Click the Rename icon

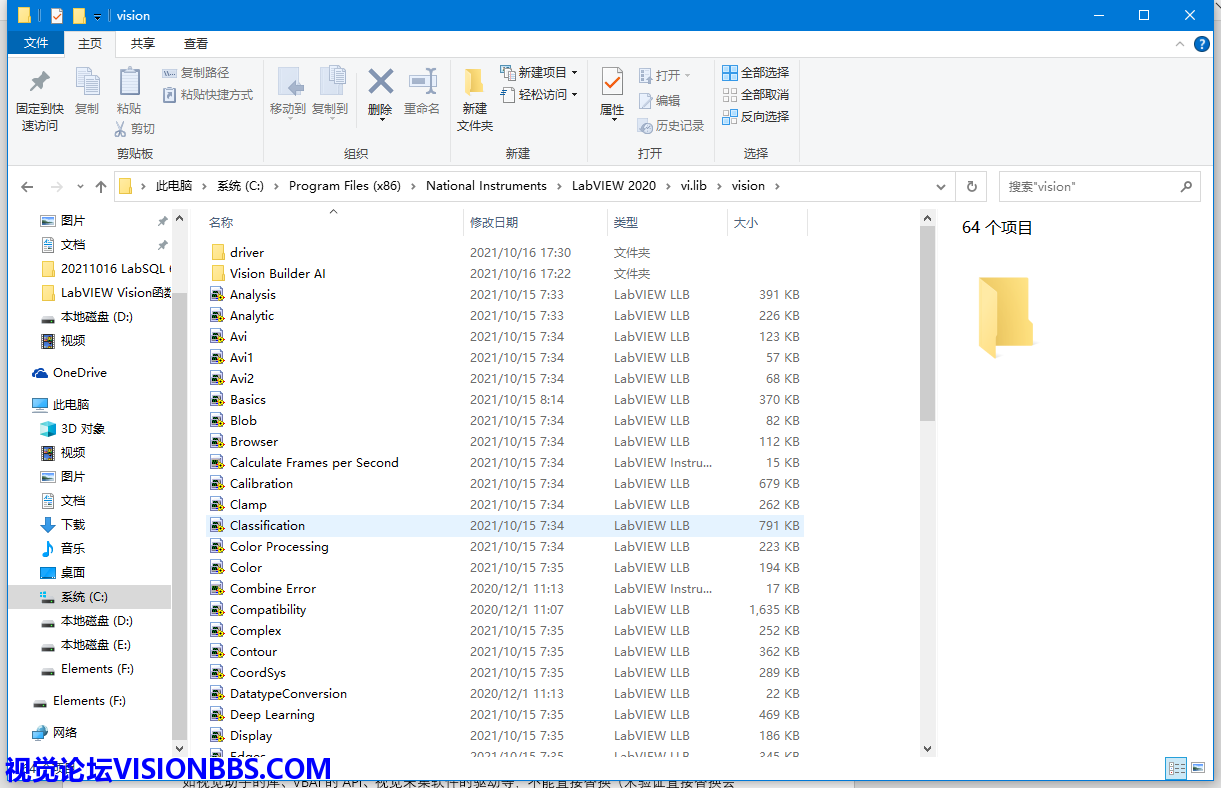coord(422,82)
